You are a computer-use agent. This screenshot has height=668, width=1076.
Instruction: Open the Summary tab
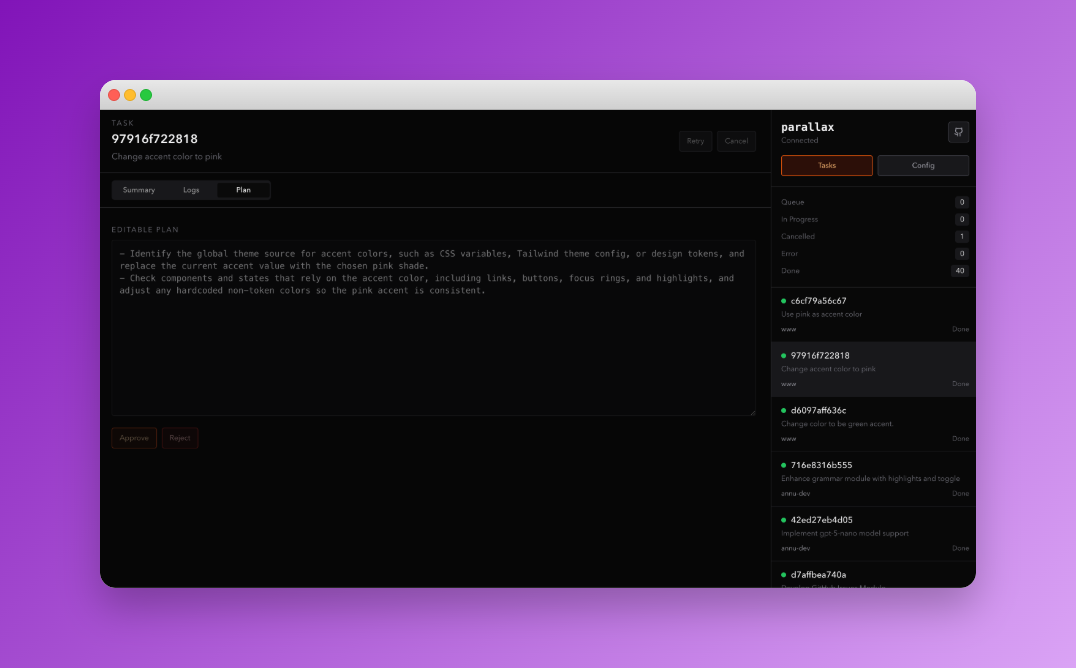[x=139, y=190]
